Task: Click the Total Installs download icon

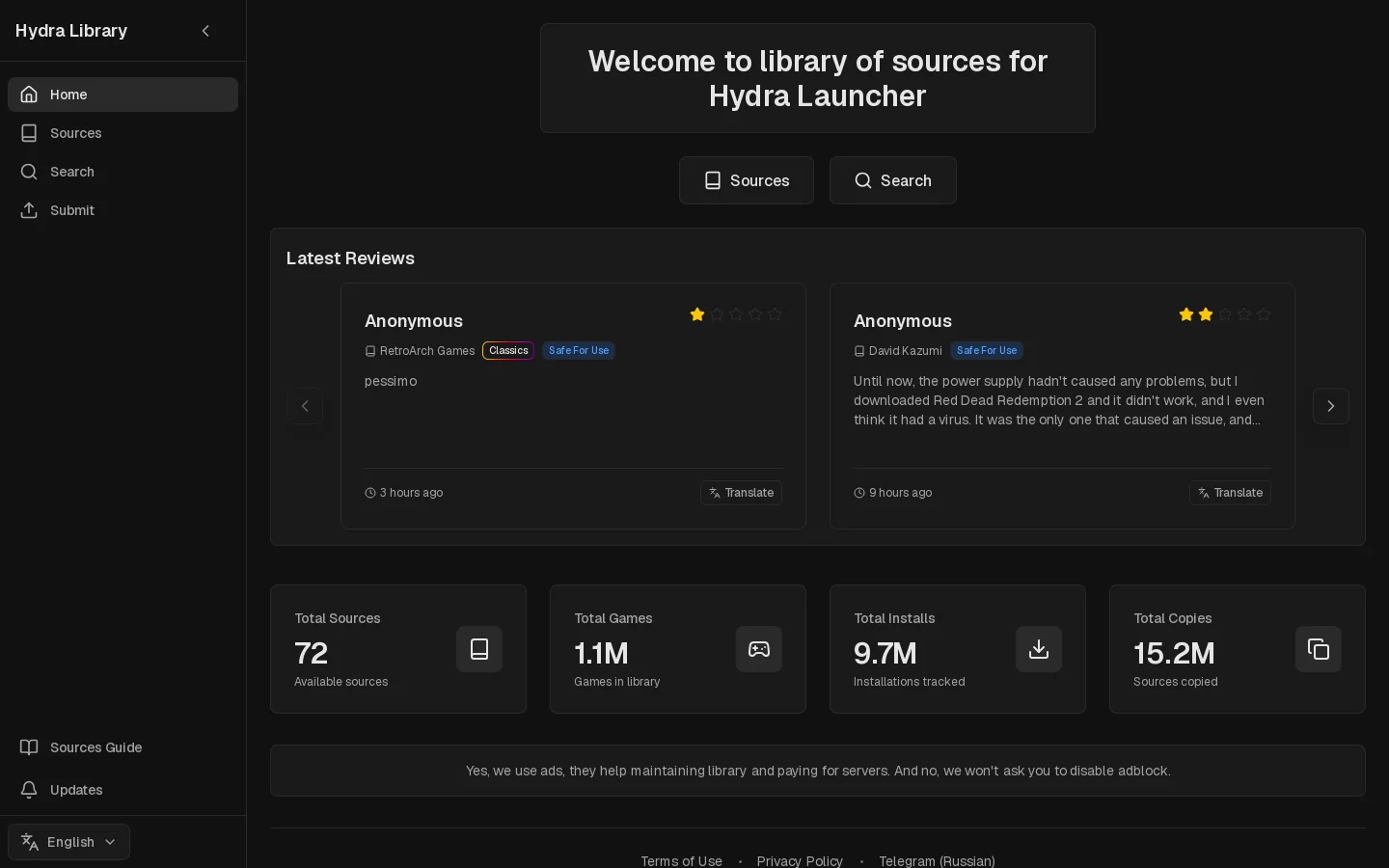Action: 1039,649
